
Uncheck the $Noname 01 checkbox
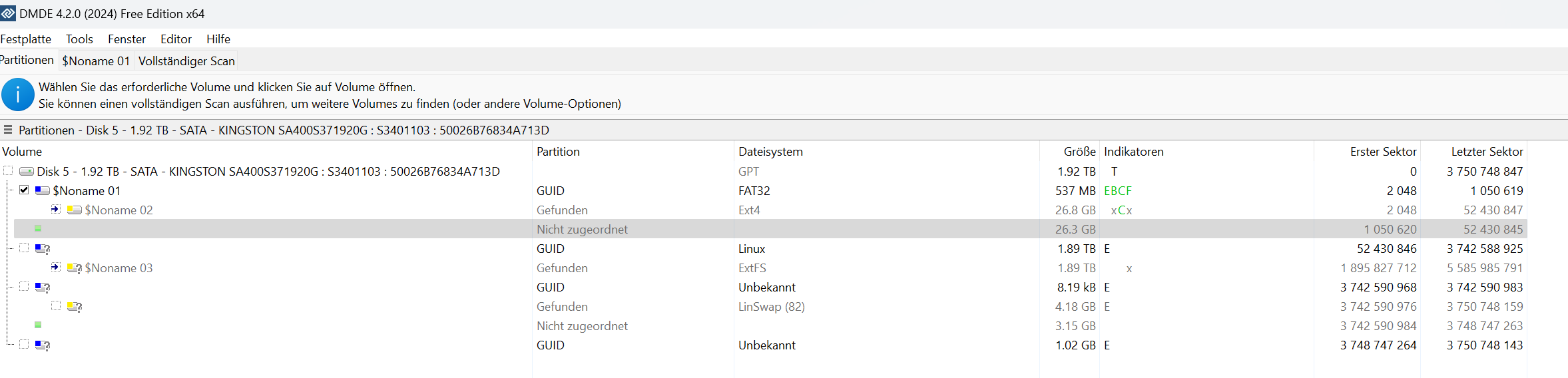tap(24, 190)
